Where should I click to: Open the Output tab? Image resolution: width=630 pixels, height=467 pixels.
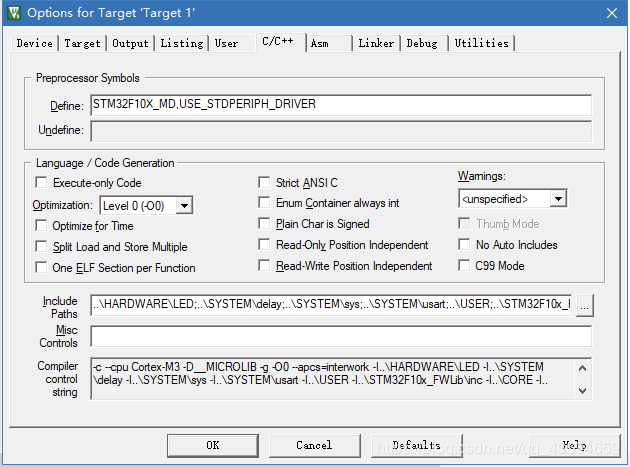tap(130, 43)
